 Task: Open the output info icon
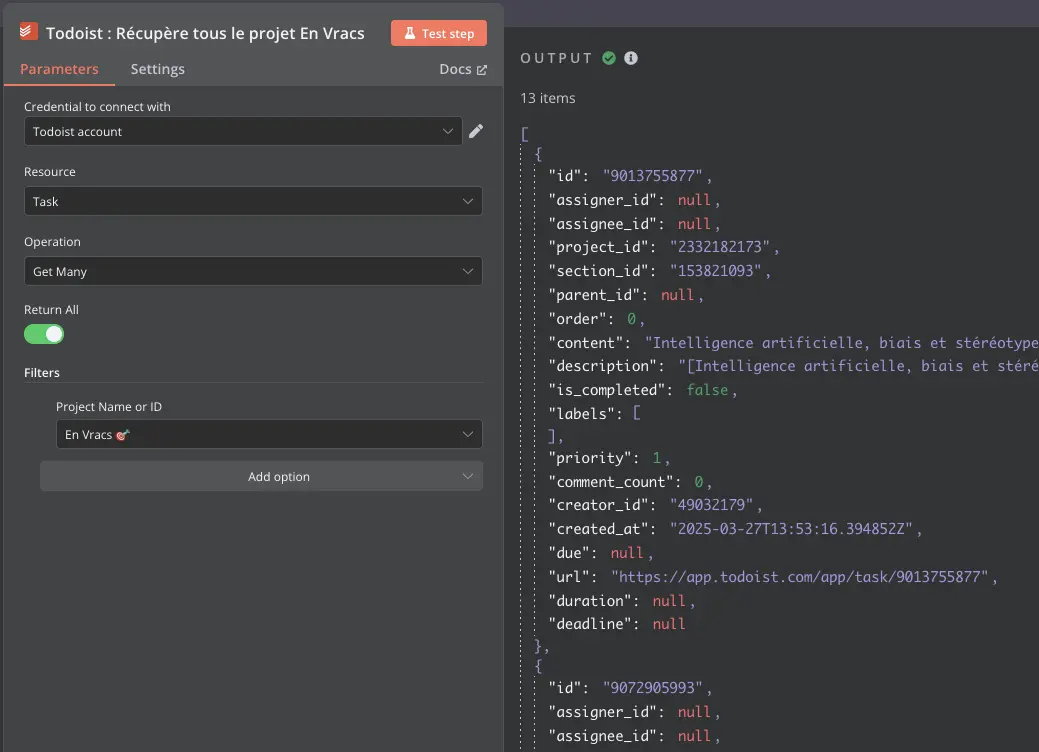[631, 58]
